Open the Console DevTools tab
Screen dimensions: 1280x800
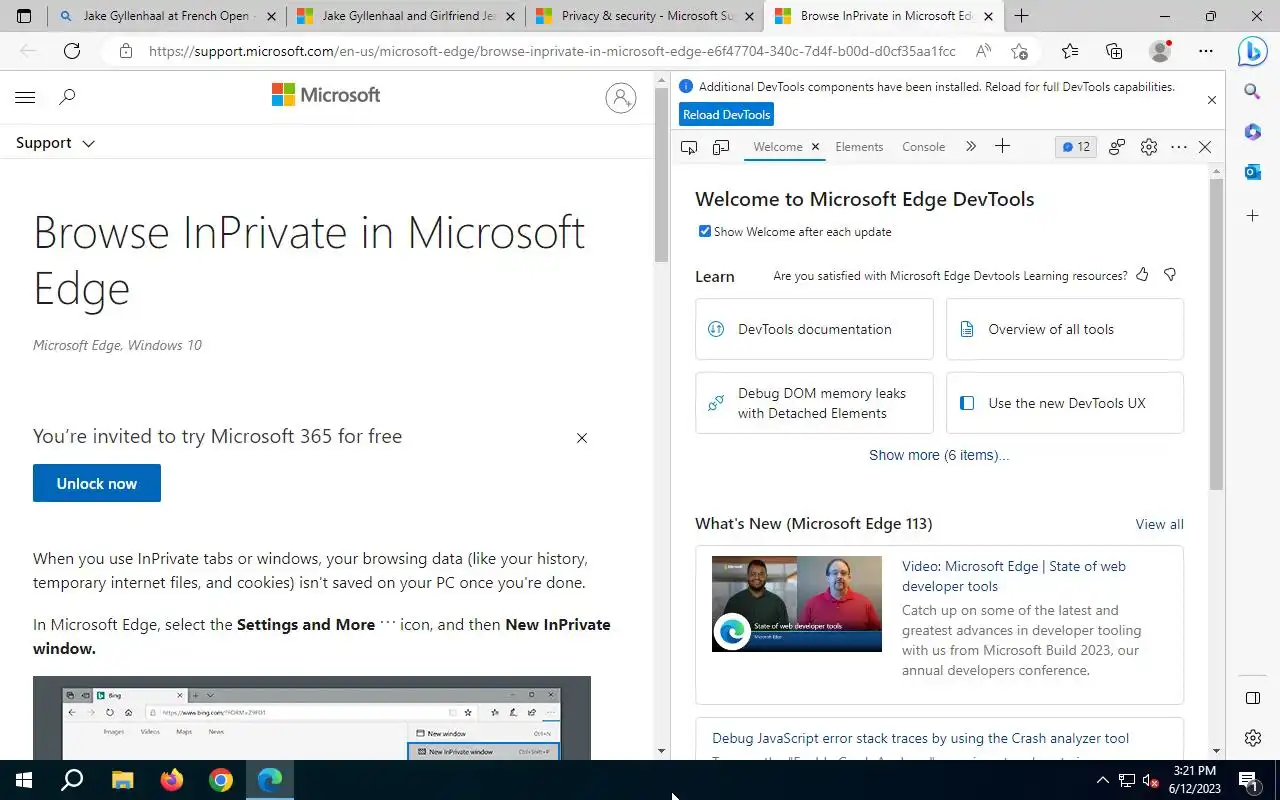point(923,147)
